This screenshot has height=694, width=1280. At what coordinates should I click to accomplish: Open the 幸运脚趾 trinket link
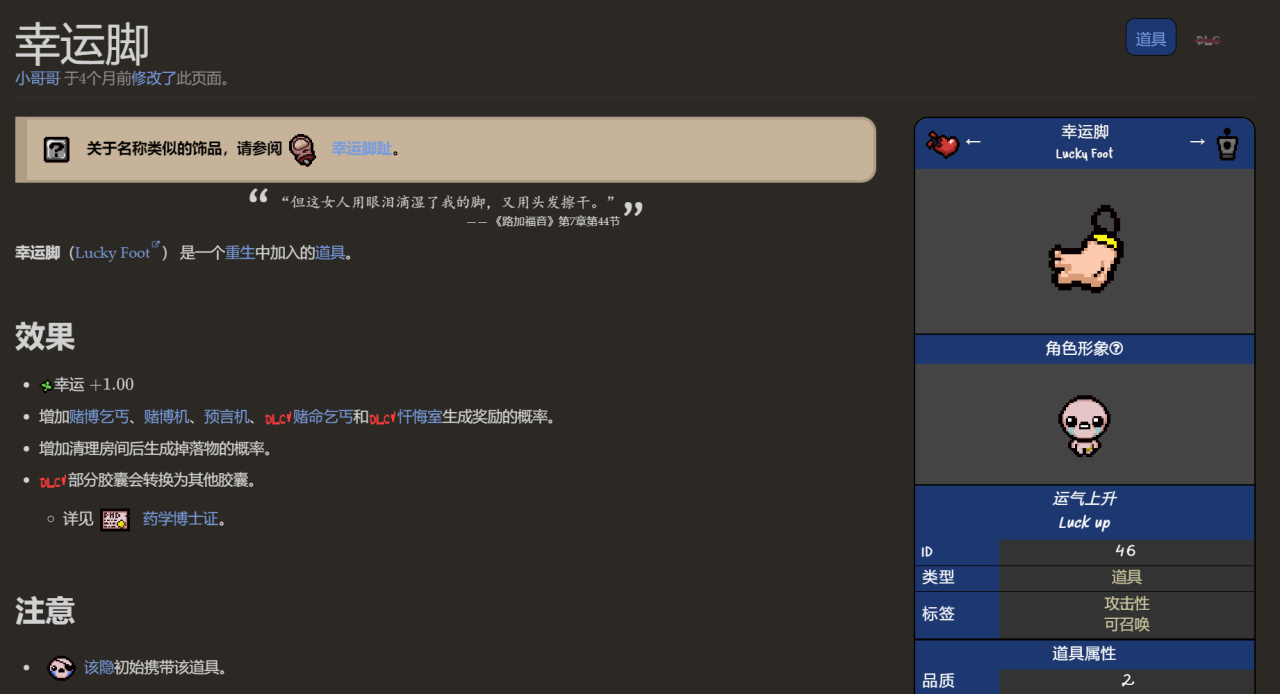point(361,149)
